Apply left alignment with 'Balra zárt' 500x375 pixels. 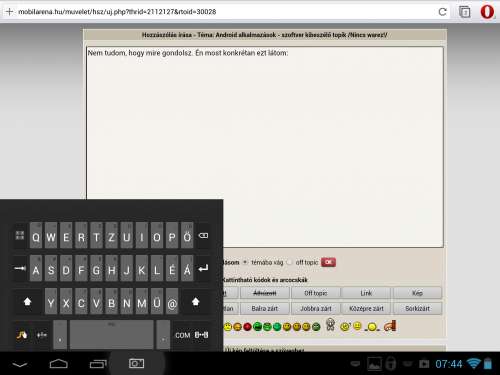[x=265, y=308]
